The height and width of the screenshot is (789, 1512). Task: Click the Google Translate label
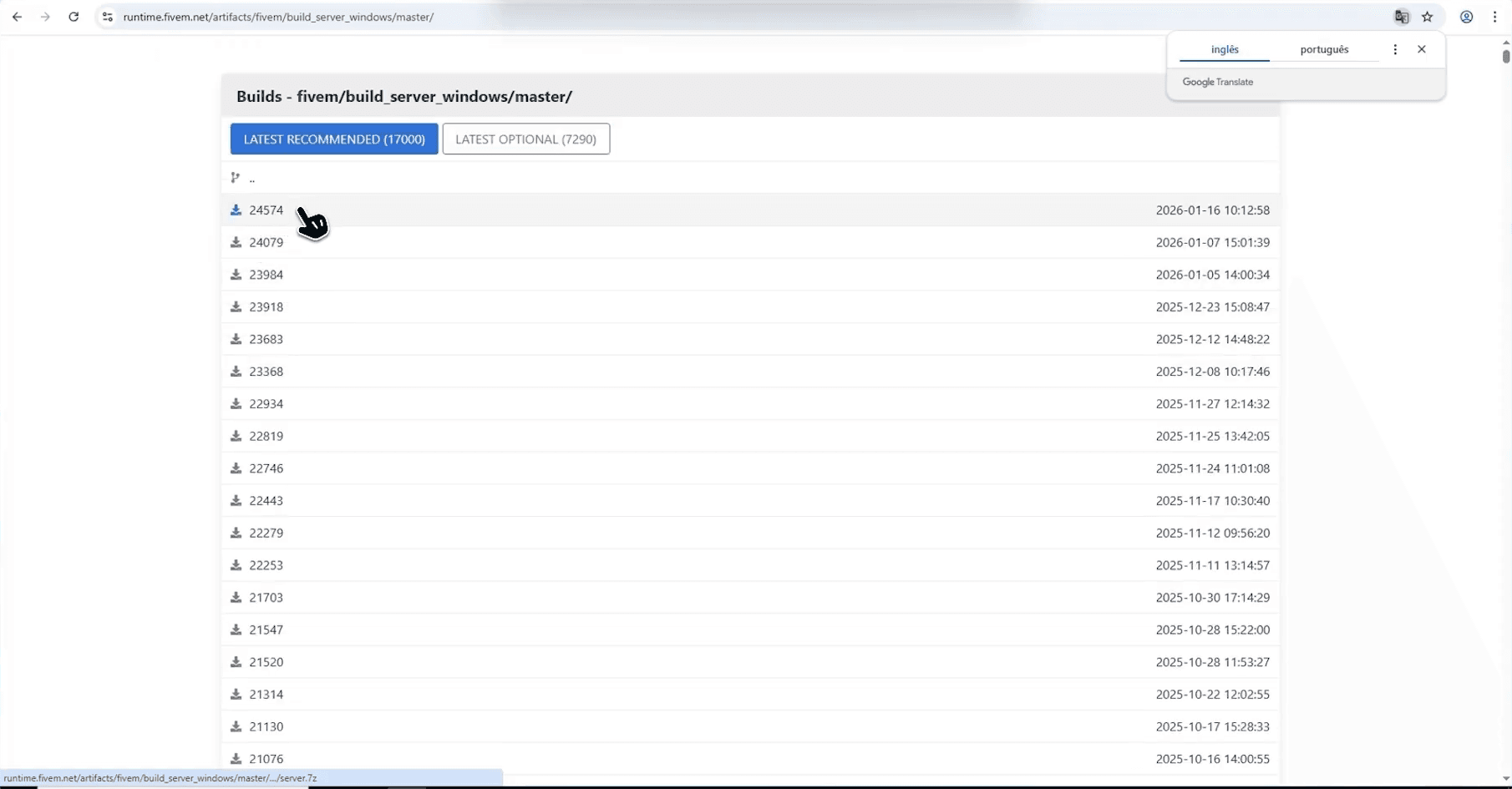(1218, 82)
